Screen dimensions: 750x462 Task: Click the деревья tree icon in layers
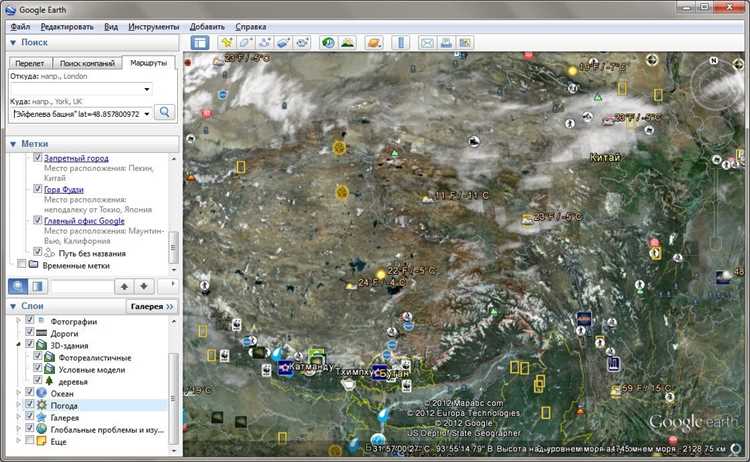(49, 381)
